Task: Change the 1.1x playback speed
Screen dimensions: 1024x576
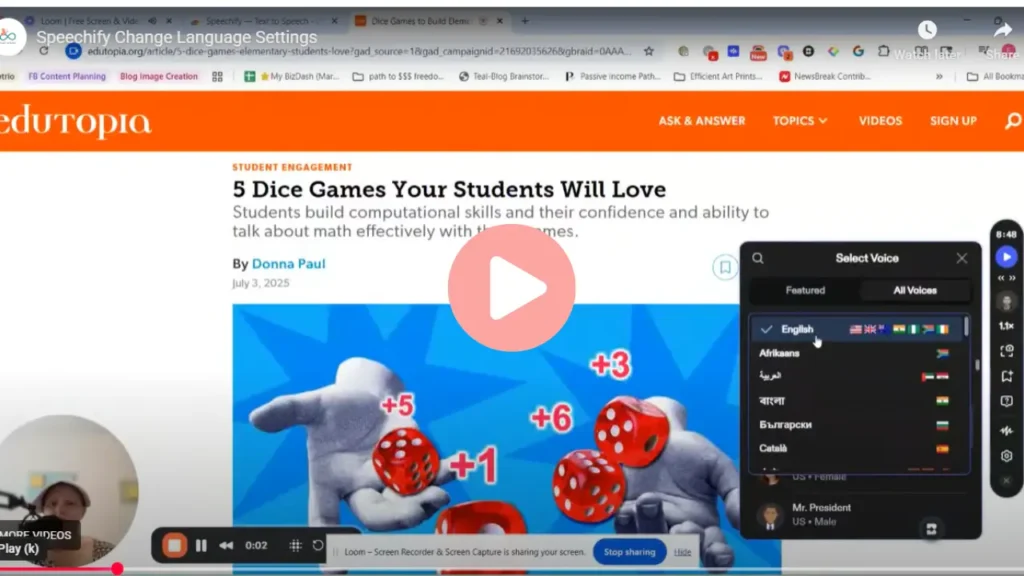Action: tap(1006, 326)
